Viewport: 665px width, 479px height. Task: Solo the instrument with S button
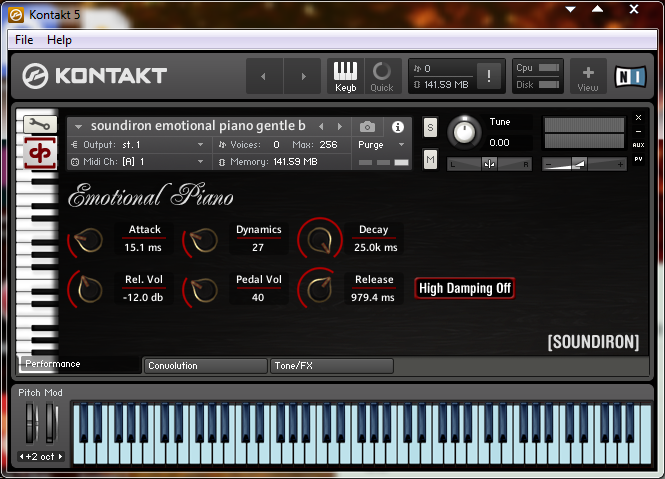pyautogui.click(x=430, y=127)
